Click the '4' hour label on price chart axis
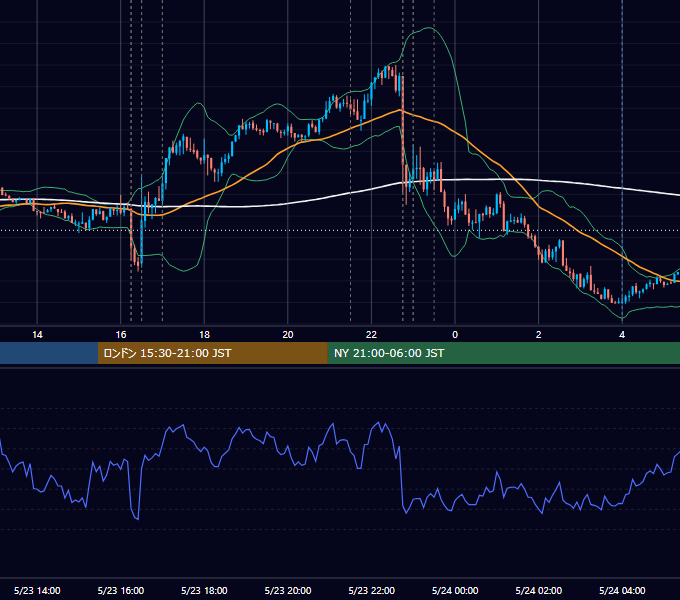 [x=622, y=335]
